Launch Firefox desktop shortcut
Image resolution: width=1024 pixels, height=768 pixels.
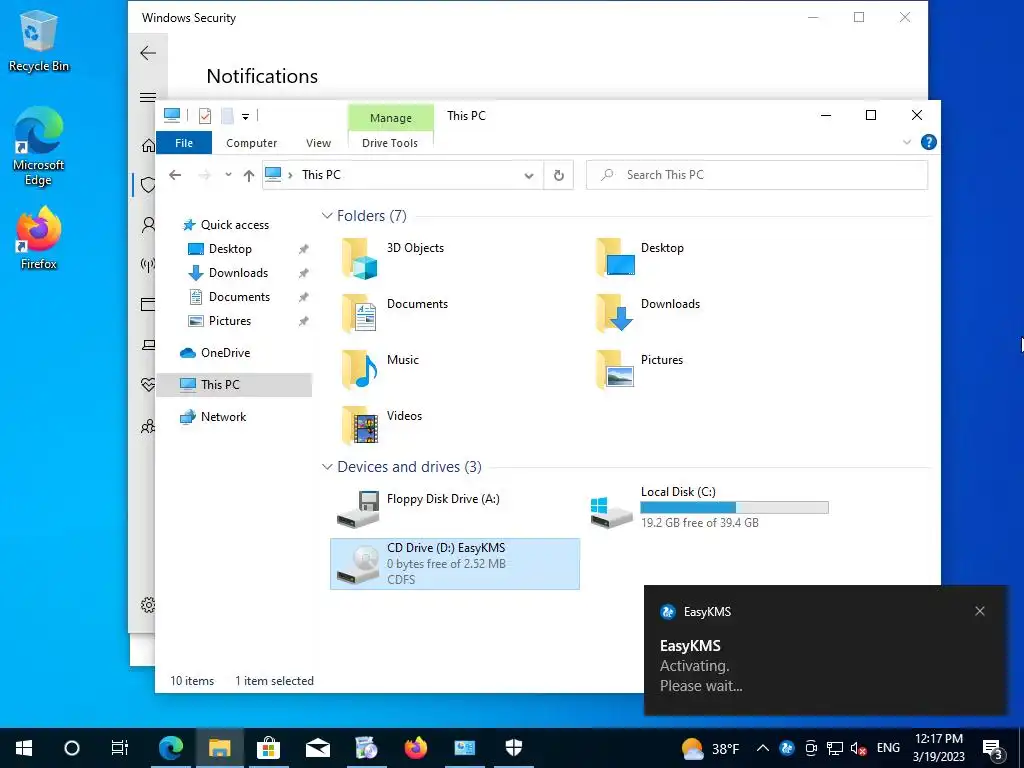click(x=39, y=238)
